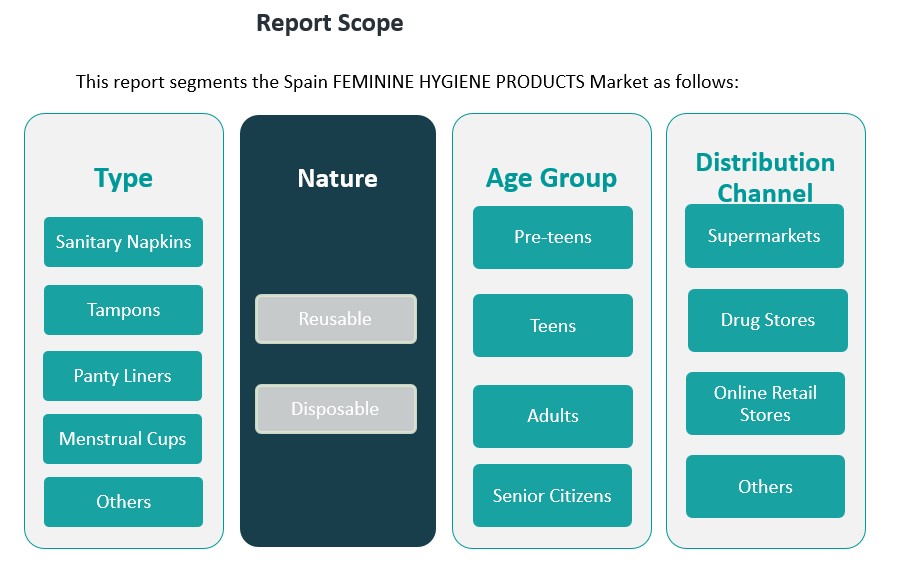
Task: Select the Teens box
Action: coord(552,326)
